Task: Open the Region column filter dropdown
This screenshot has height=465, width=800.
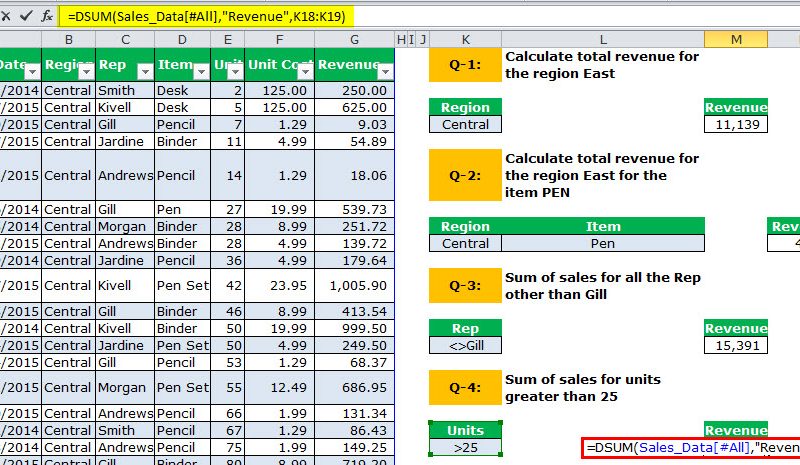Action: coord(87,72)
